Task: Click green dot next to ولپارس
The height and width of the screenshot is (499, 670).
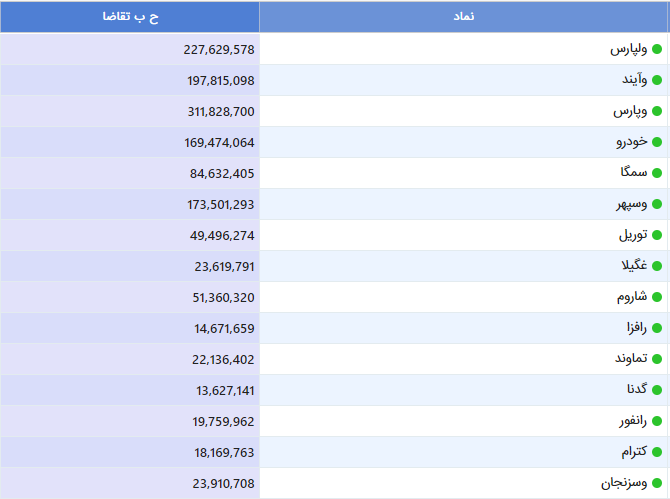Action: point(657,49)
